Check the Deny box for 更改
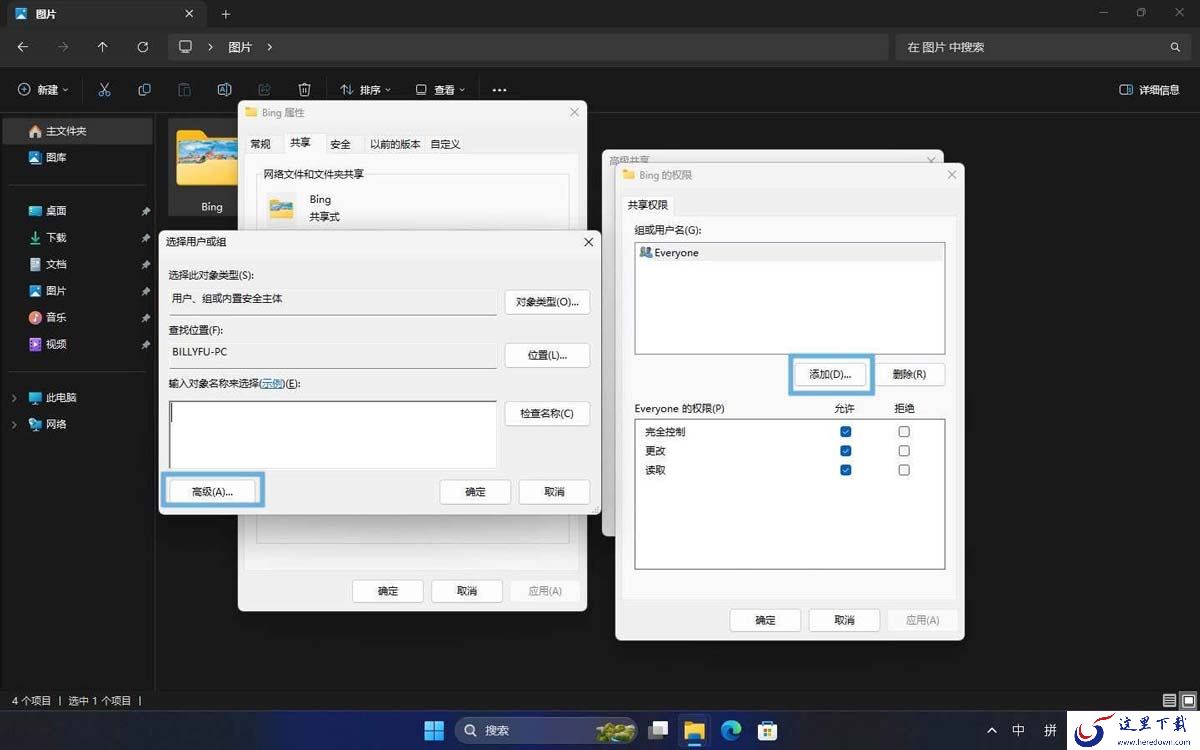 pos(904,451)
